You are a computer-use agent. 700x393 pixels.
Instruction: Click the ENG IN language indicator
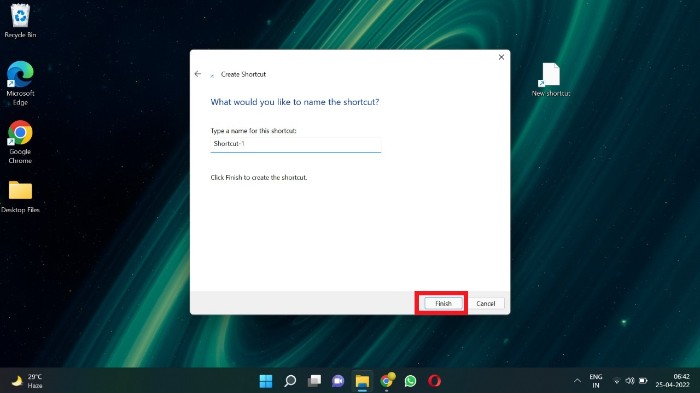596,381
